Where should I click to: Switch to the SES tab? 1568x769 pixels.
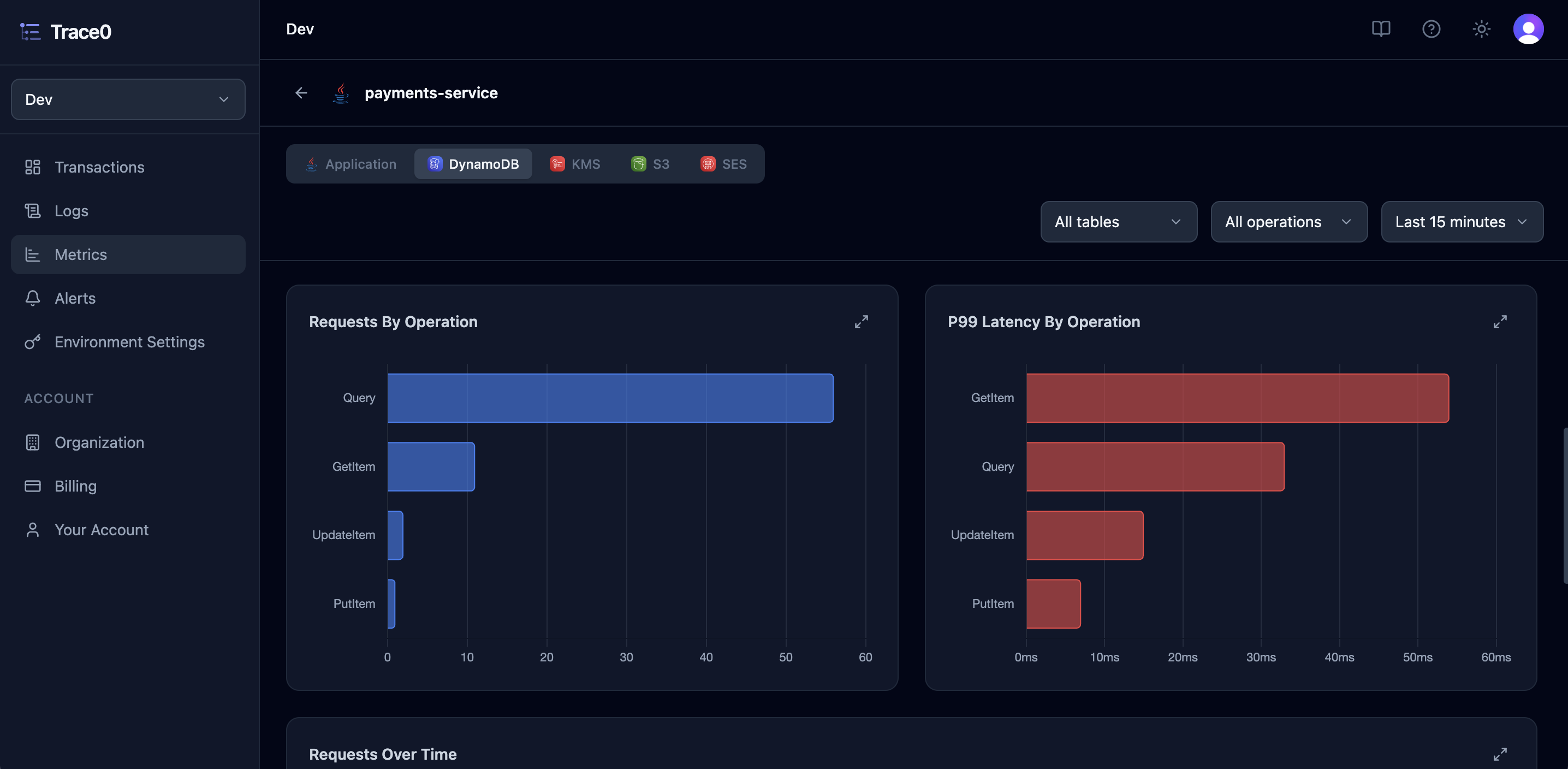723,164
